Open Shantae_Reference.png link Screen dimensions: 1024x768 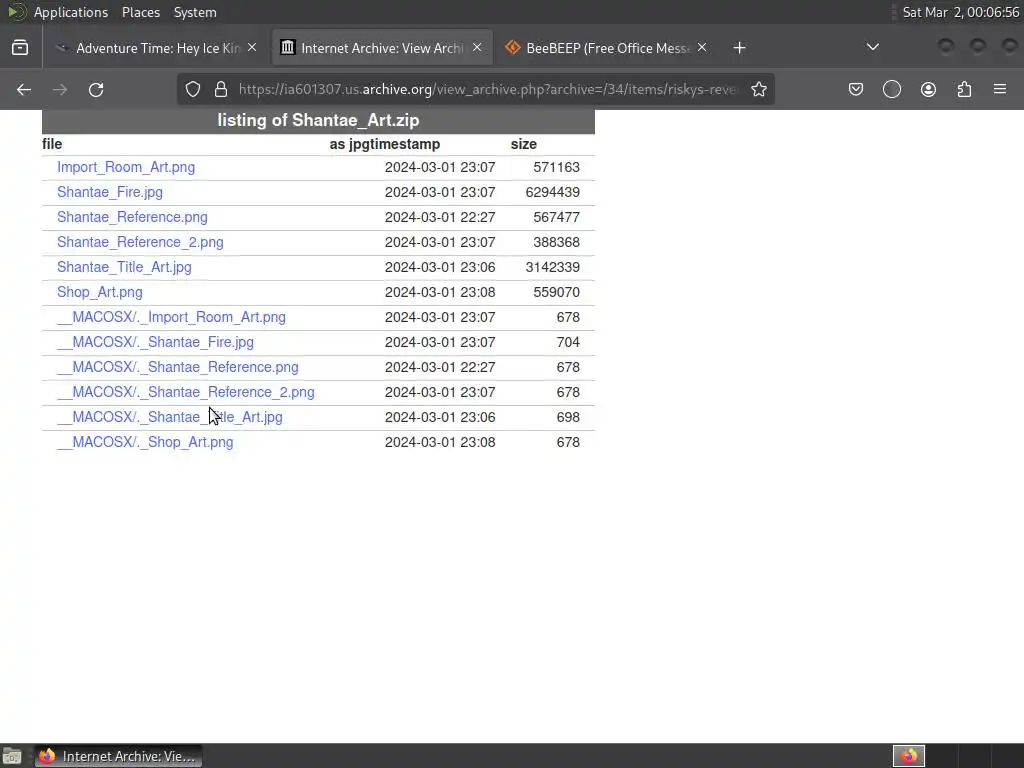132,217
